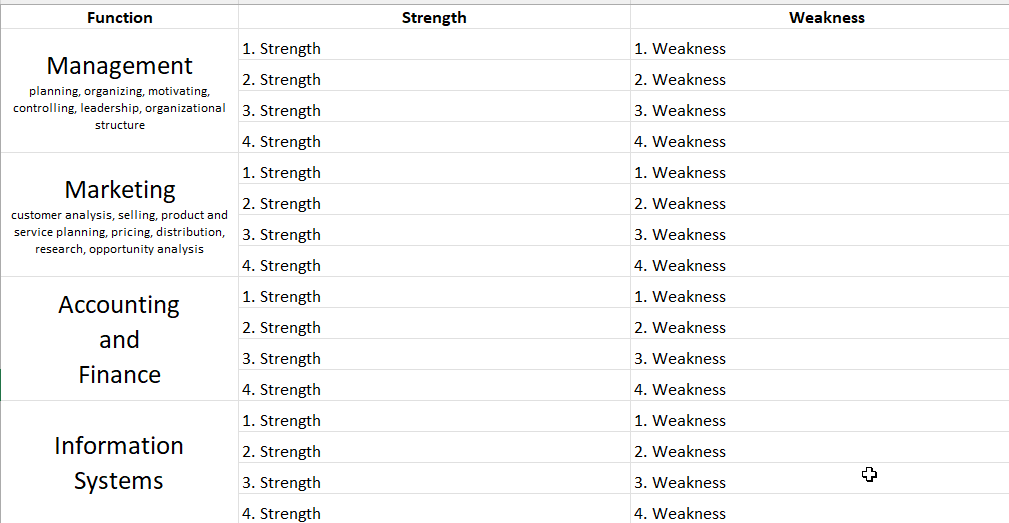
Task: Select Accounting and Finance's "4. Strength" cell
Action: 434,389
